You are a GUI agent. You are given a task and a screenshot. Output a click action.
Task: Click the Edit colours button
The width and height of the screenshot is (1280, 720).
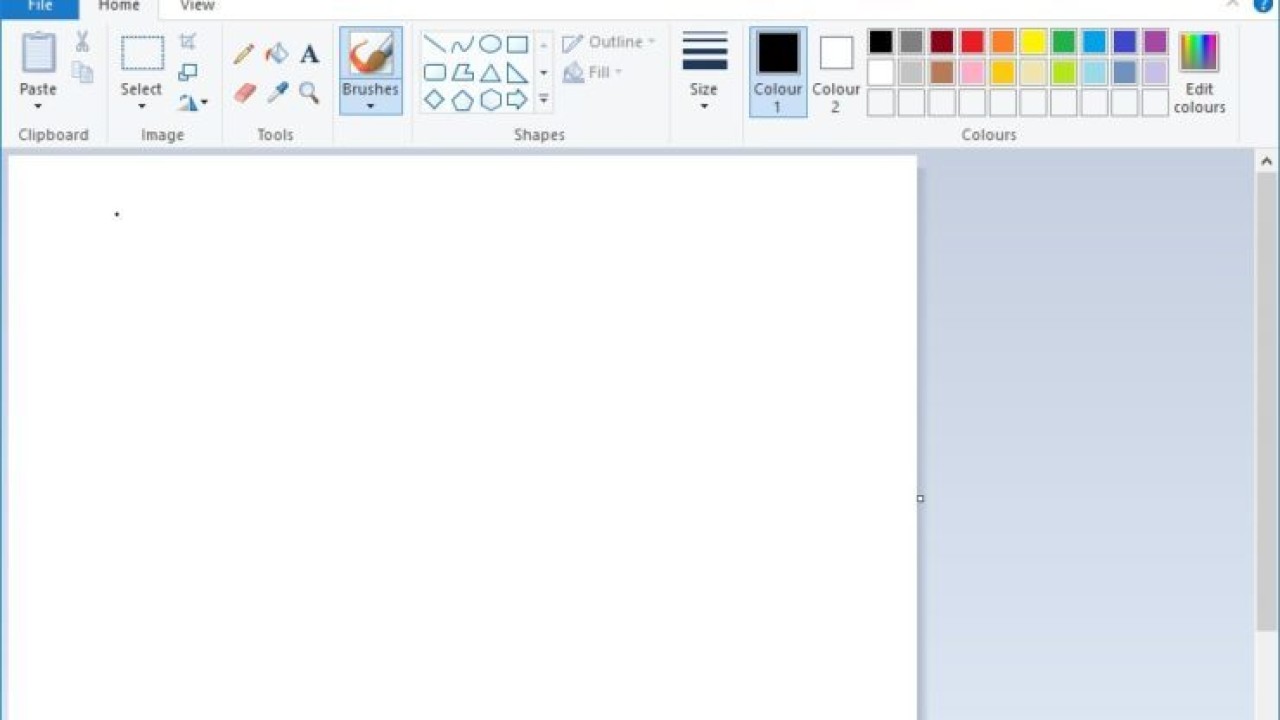tap(1199, 71)
